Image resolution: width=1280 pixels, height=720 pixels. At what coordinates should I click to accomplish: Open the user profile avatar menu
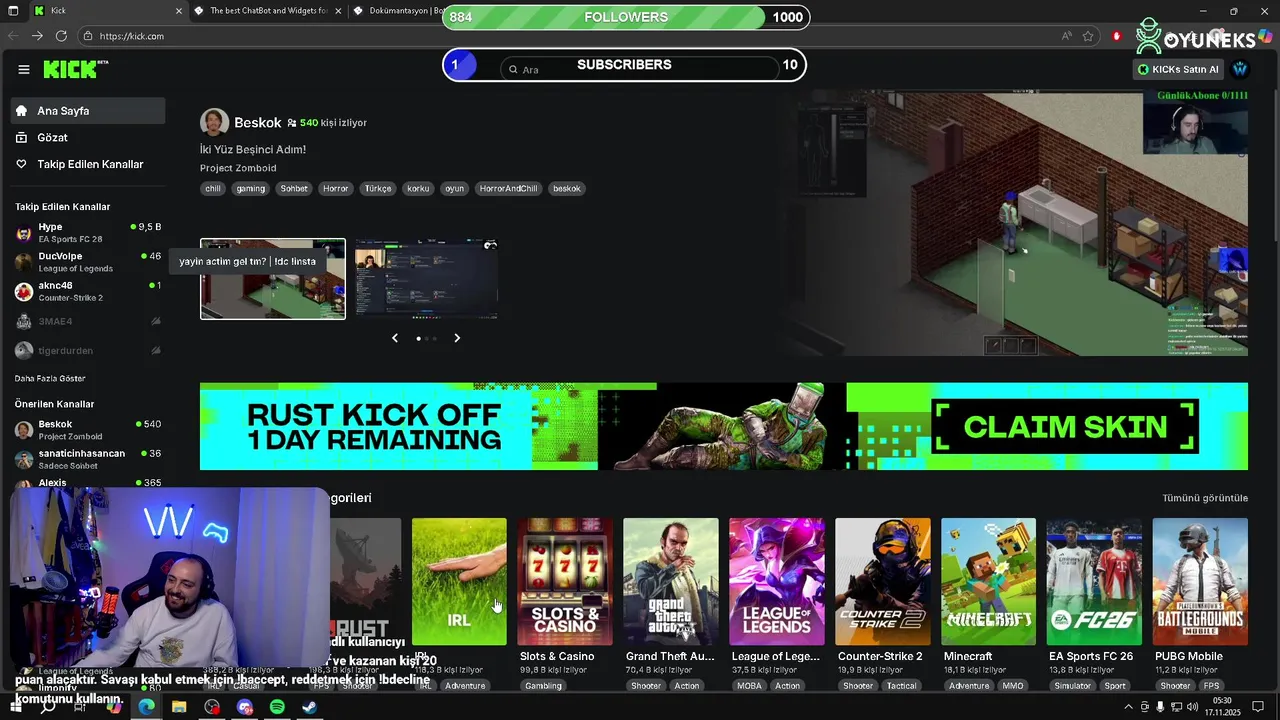click(1240, 69)
